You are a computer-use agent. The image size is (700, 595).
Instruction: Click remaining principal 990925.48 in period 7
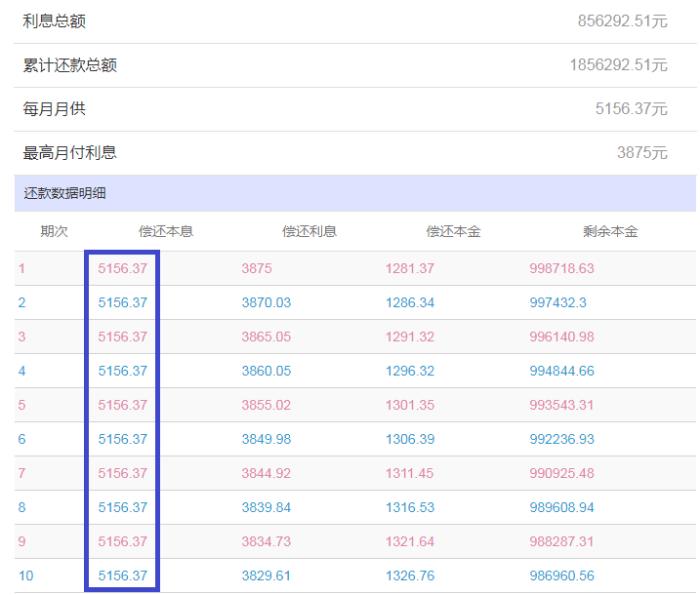click(561, 472)
